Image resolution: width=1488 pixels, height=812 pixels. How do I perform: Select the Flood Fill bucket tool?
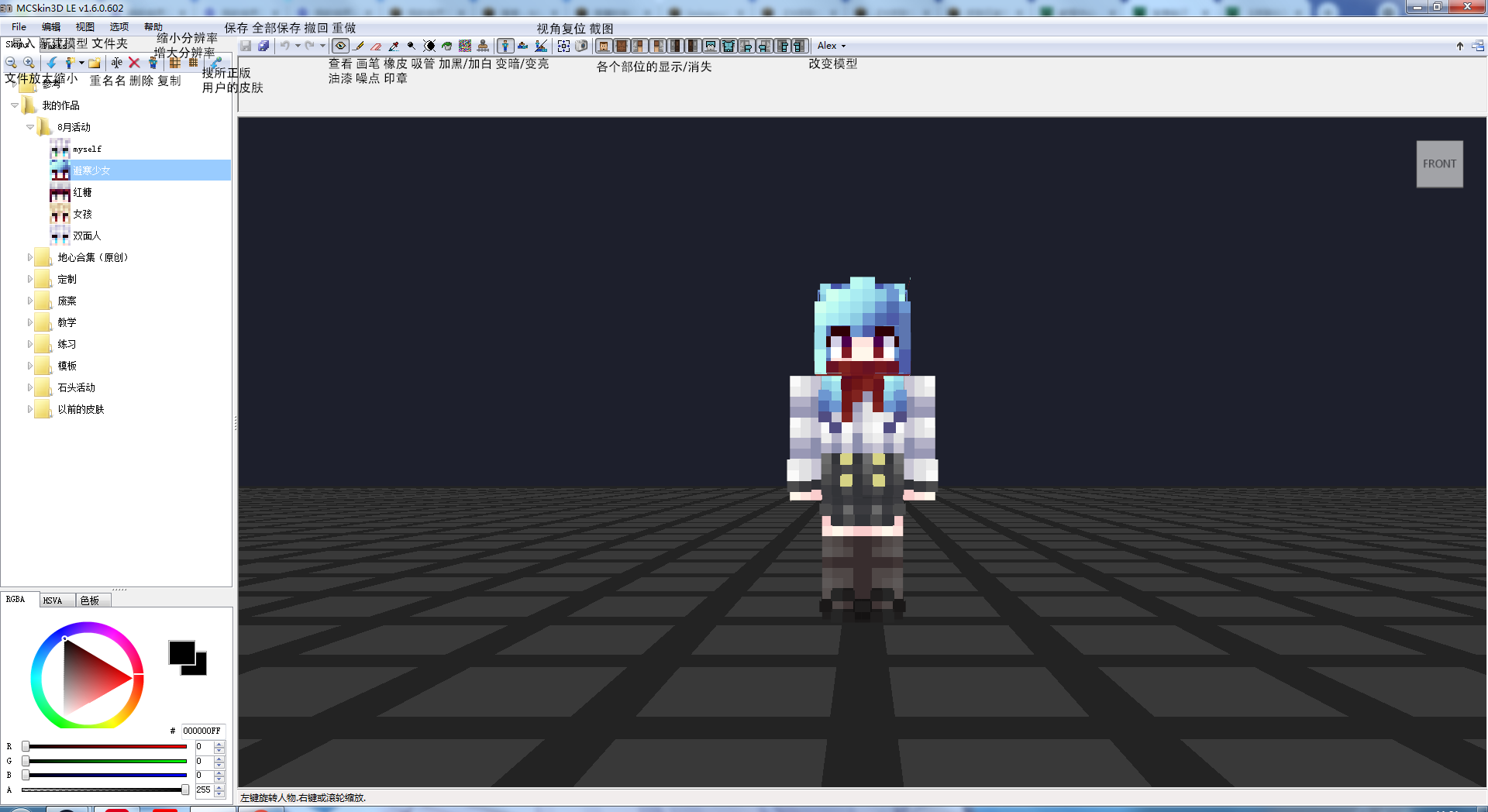click(446, 46)
